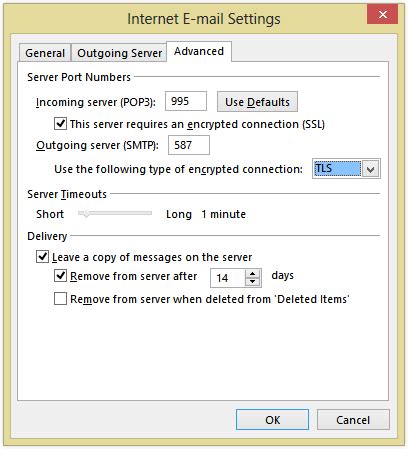This screenshot has width=408, height=449.
Task: Open the Outgoing Server tab
Action: [119, 53]
